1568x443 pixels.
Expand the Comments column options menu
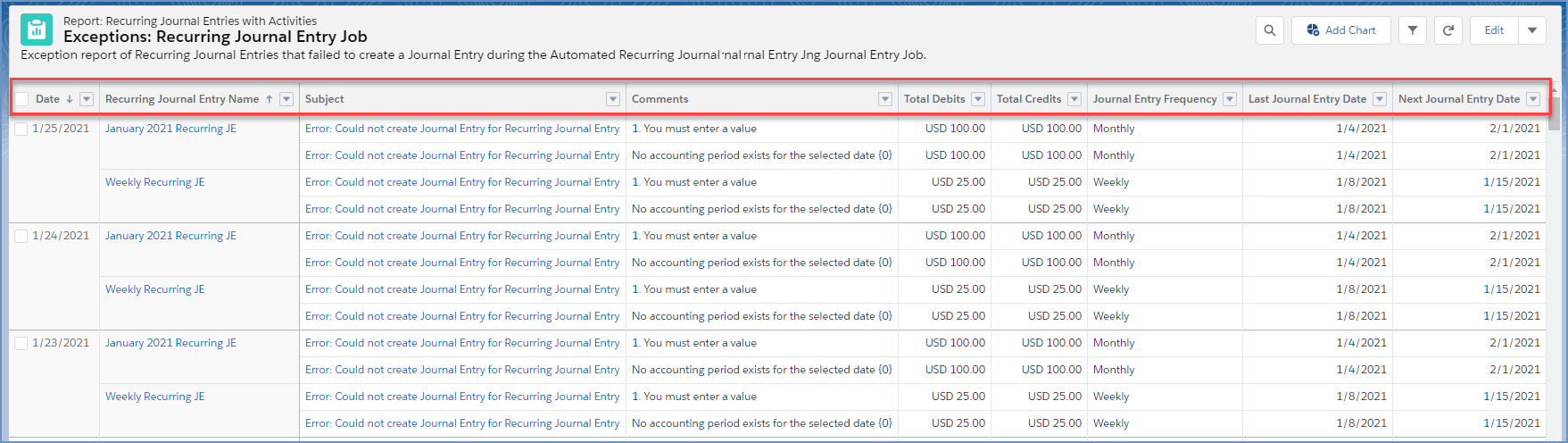coord(885,99)
